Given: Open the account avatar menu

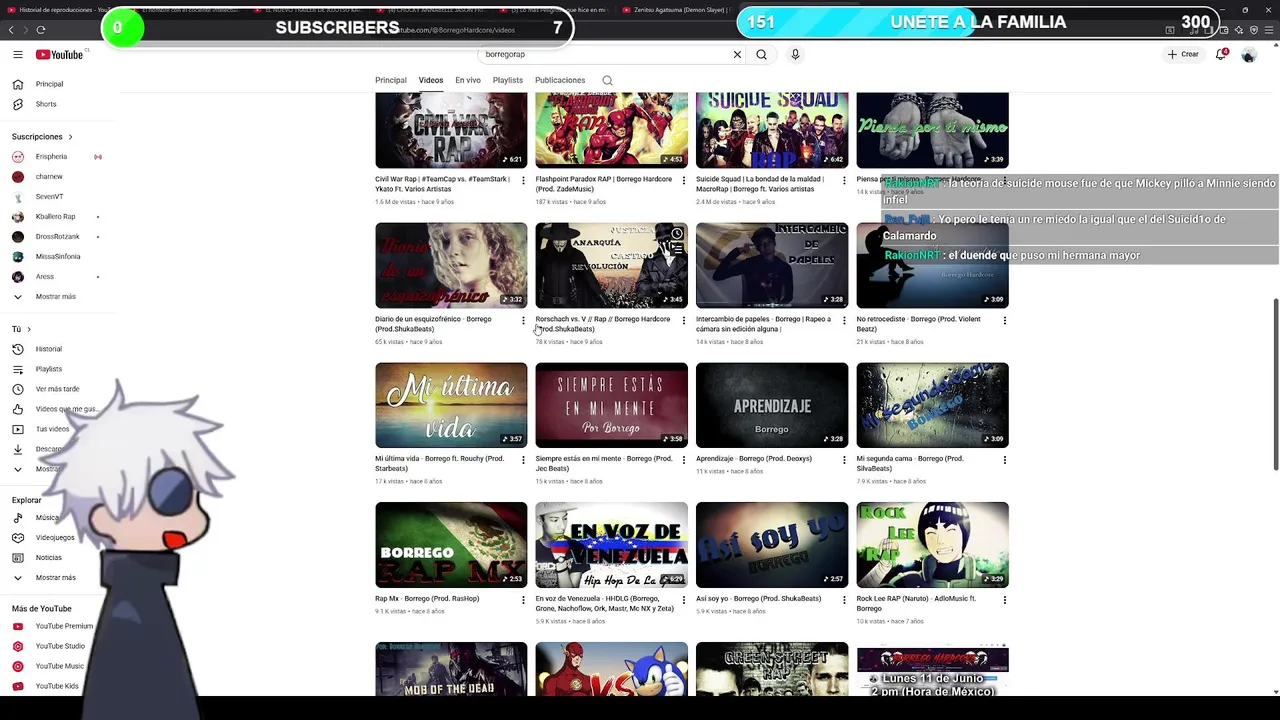Looking at the screenshot, I should tap(1249, 55).
